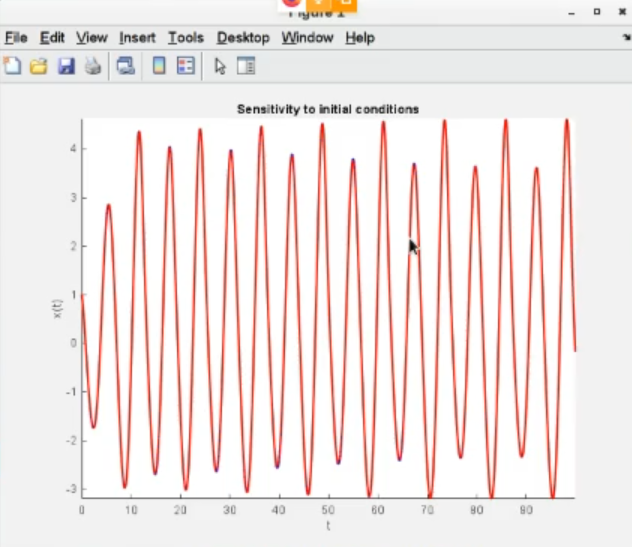The height and width of the screenshot is (547, 632).
Task: Open the Edit menu
Action: point(52,38)
